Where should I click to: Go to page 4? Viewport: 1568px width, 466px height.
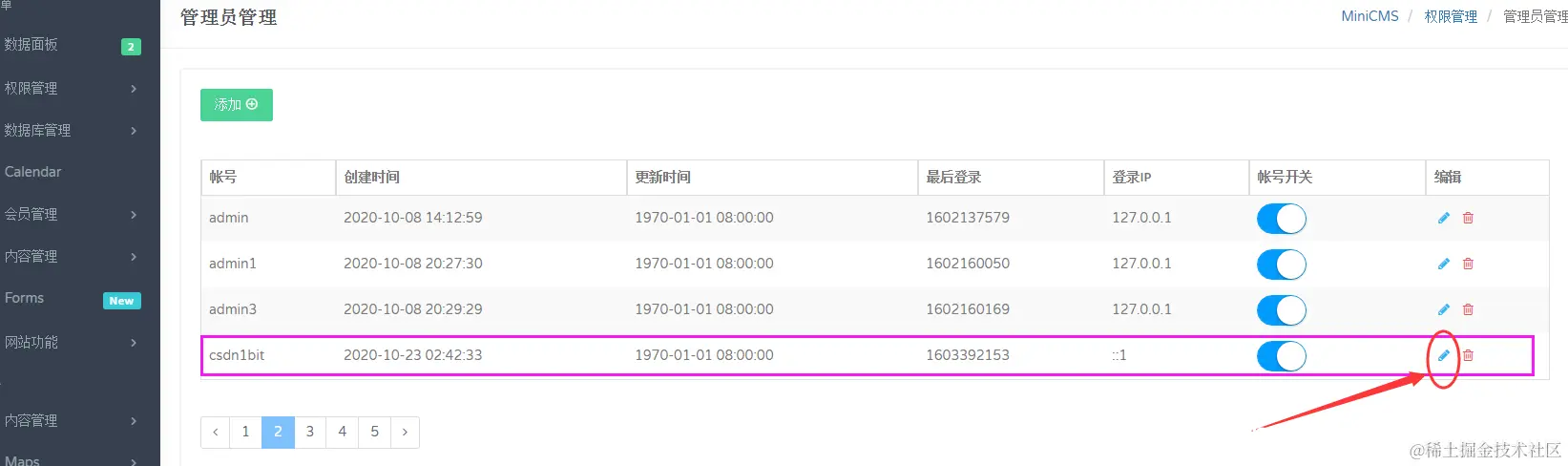click(343, 432)
